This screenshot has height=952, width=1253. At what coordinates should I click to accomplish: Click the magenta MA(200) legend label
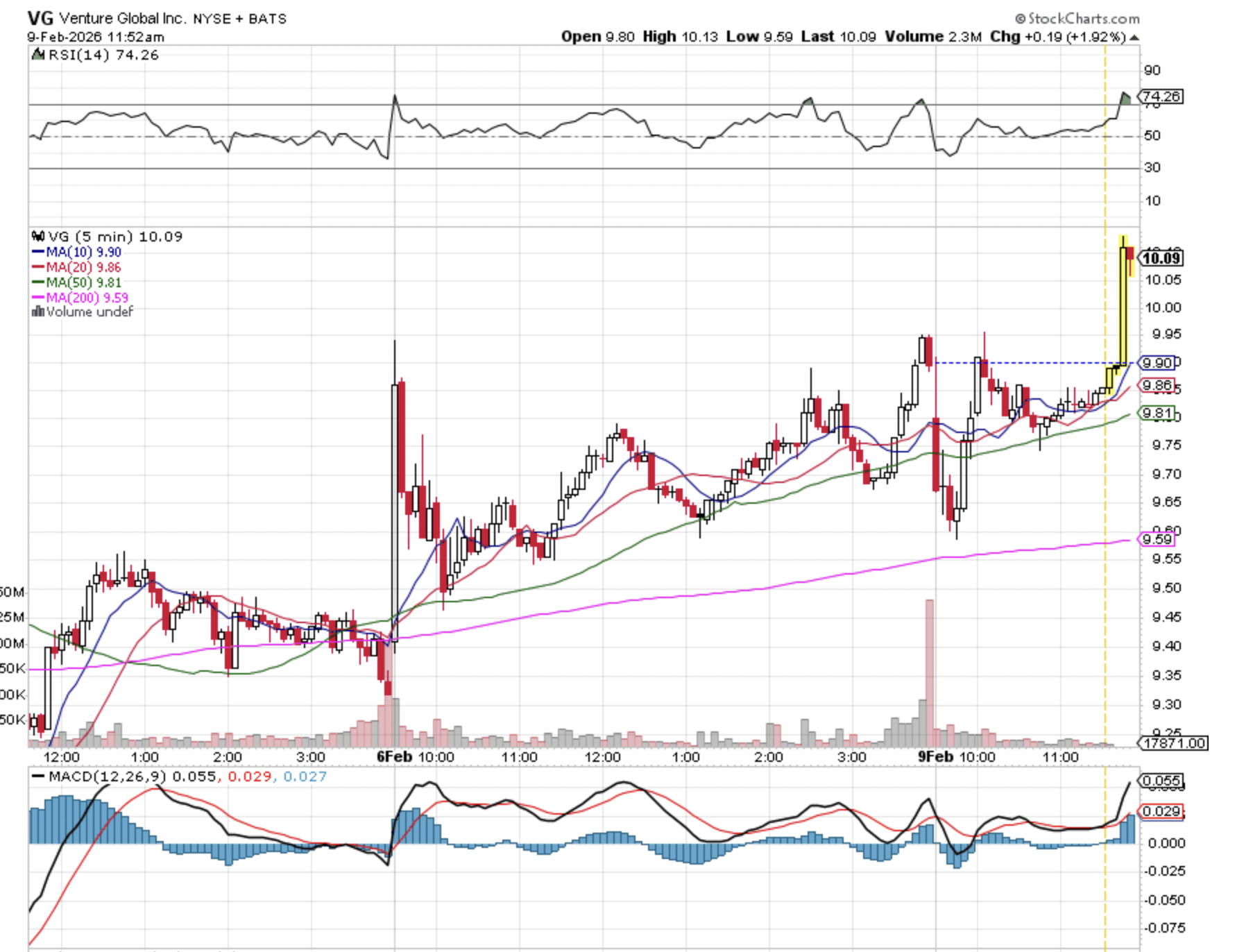coord(87,298)
